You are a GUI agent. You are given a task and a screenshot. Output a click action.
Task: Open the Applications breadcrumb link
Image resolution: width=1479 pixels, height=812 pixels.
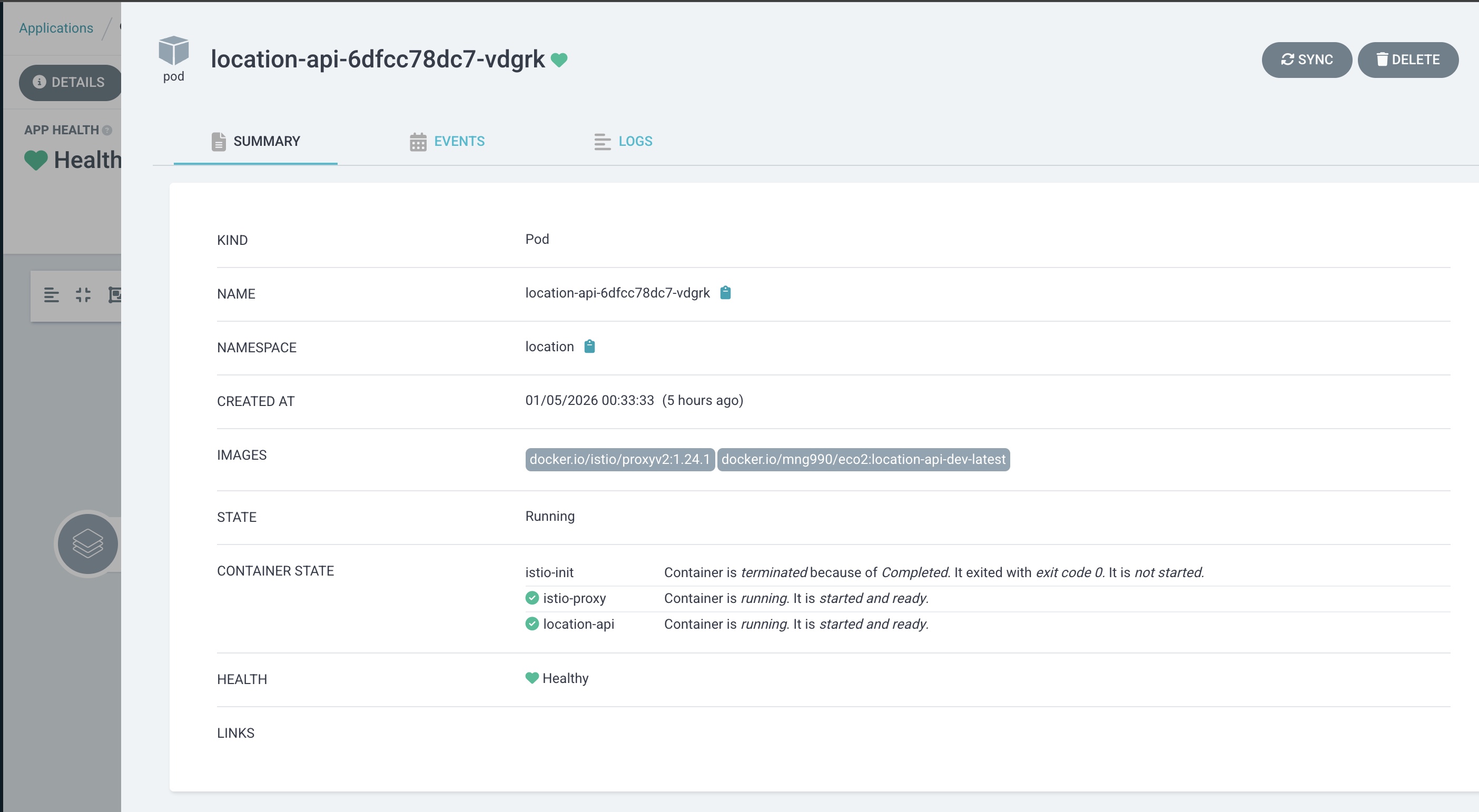pyautogui.click(x=56, y=27)
